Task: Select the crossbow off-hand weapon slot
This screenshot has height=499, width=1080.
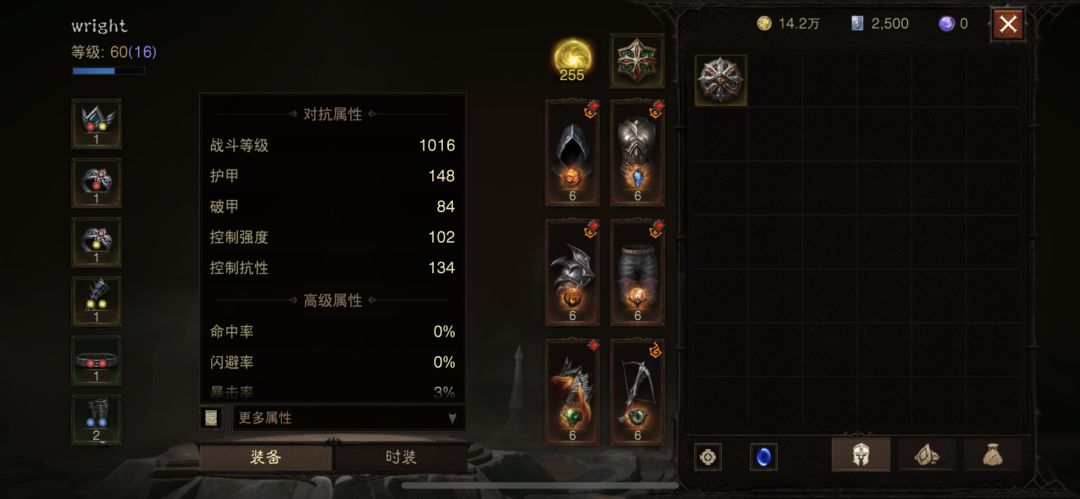Action: click(637, 391)
